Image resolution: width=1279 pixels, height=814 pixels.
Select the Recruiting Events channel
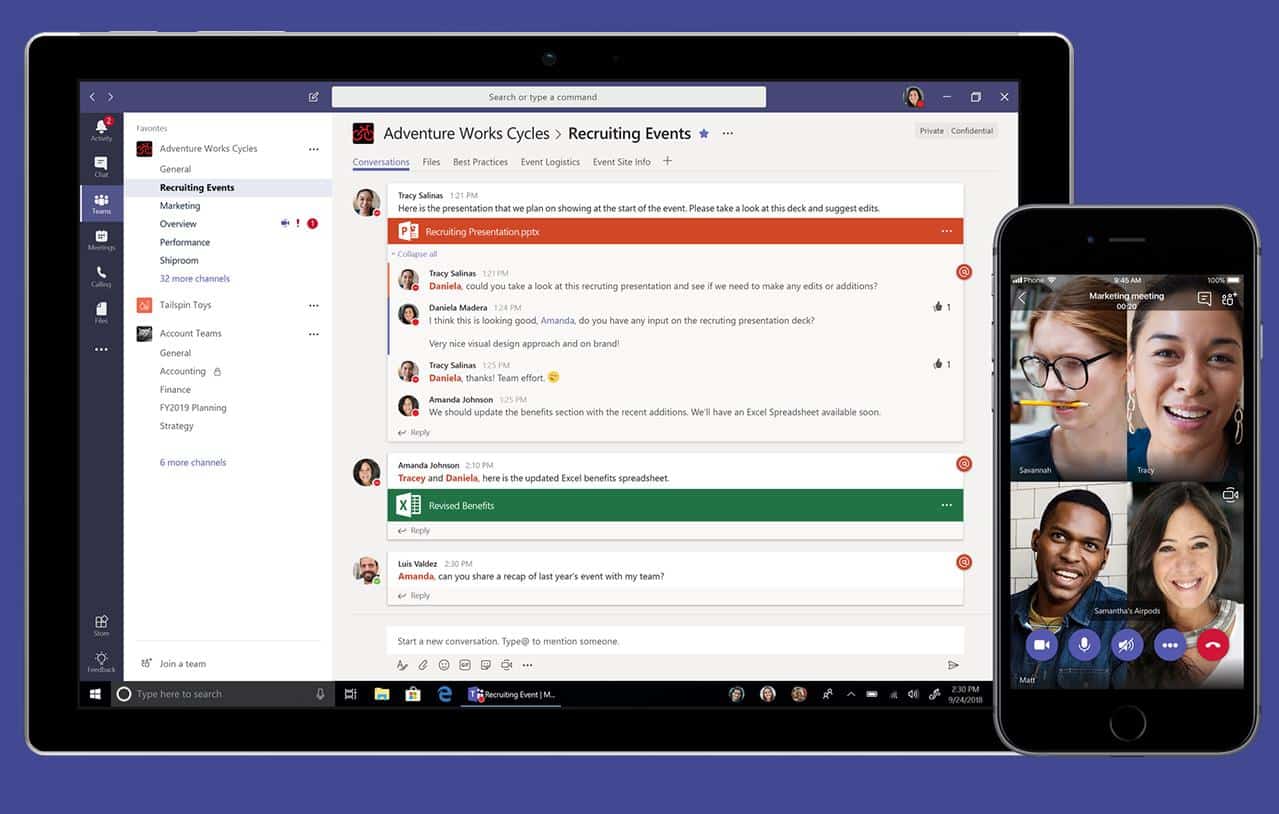(x=228, y=188)
